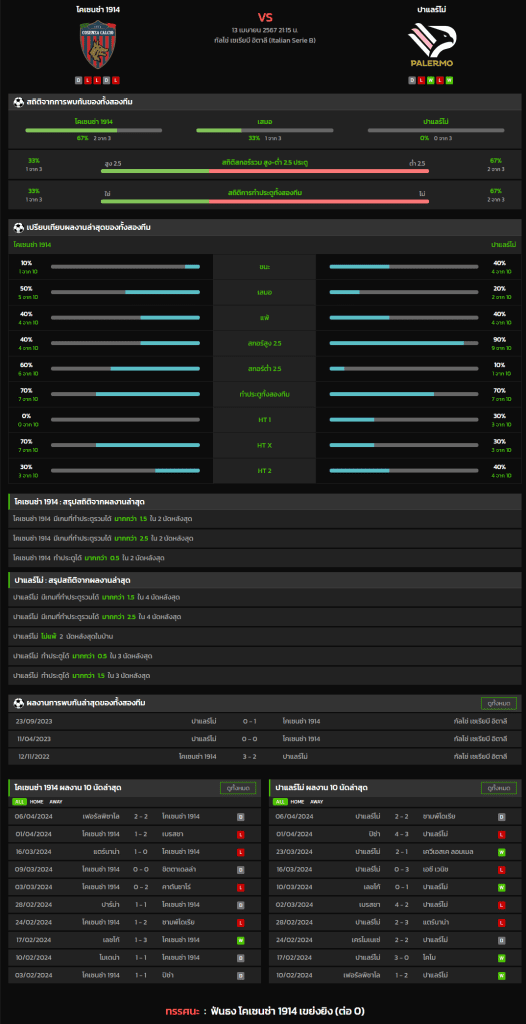Open the 23/09/2023 Palermo 0-1 Cosenza match
This screenshot has height=1024, width=526.
coord(263,721)
